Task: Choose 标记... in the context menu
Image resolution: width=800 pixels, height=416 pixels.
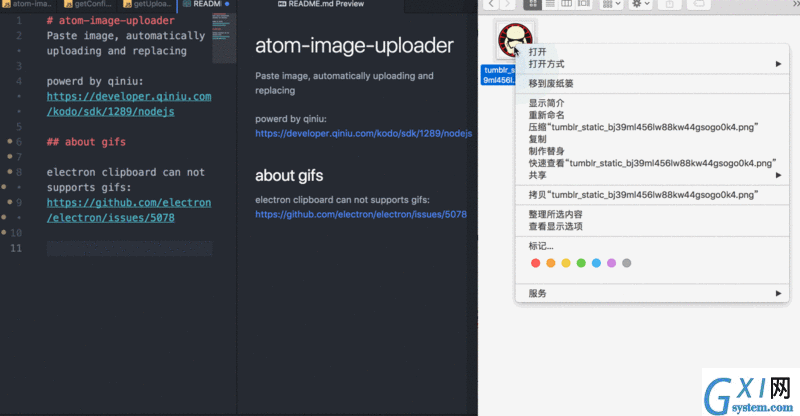Action: [x=653, y=246]
